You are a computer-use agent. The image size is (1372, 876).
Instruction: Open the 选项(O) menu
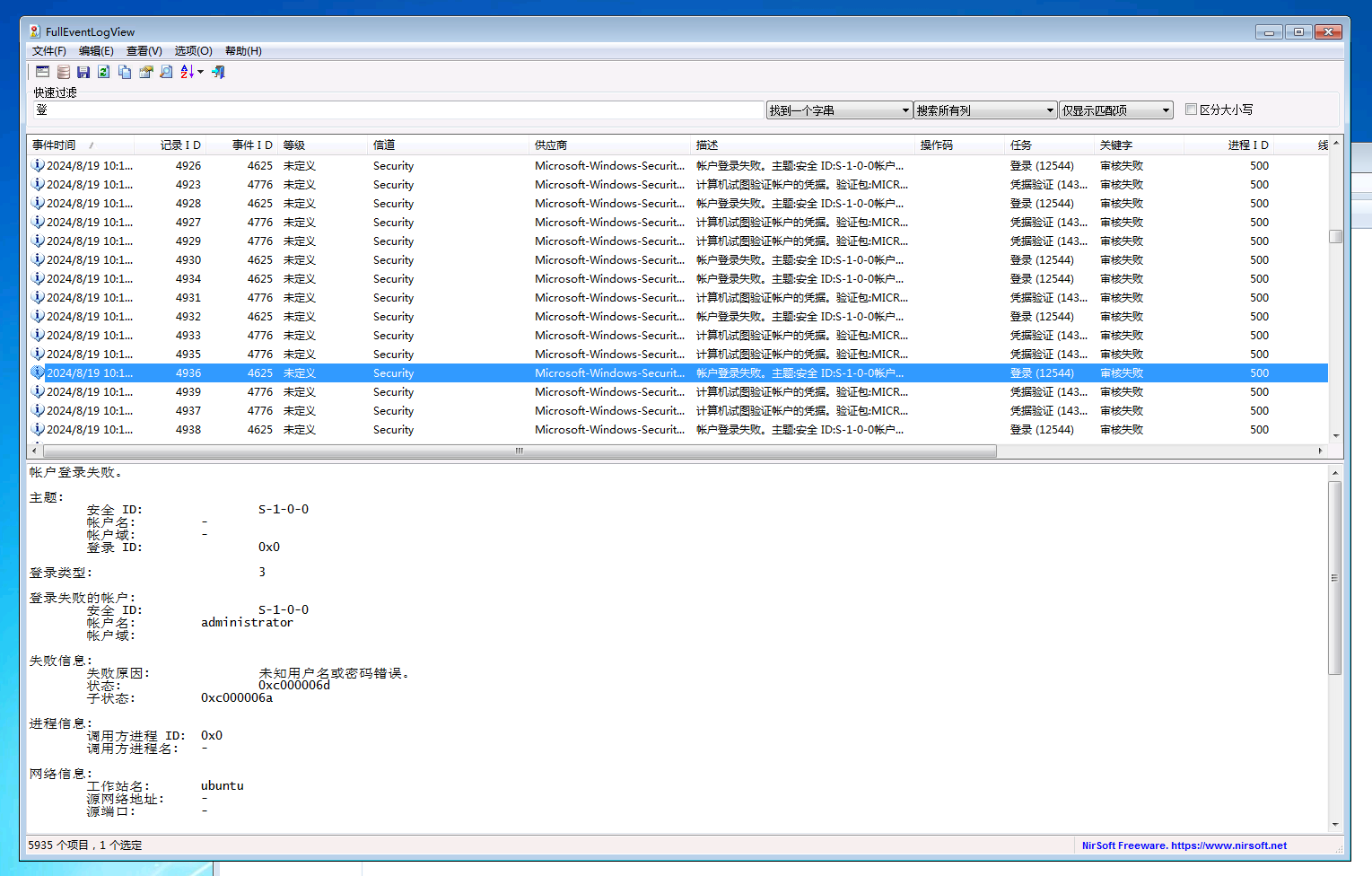coord(193,51)
